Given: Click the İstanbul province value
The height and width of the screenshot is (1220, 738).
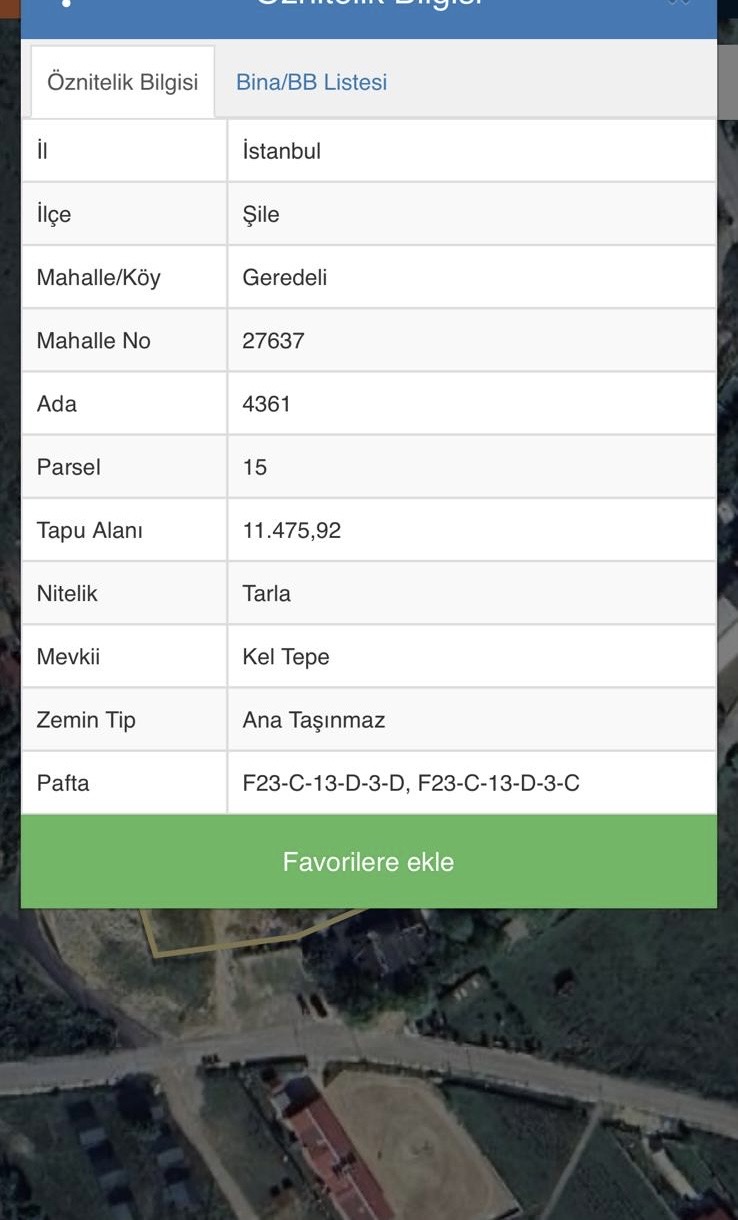Looking at the screenshot, I should tap(281, 151).
